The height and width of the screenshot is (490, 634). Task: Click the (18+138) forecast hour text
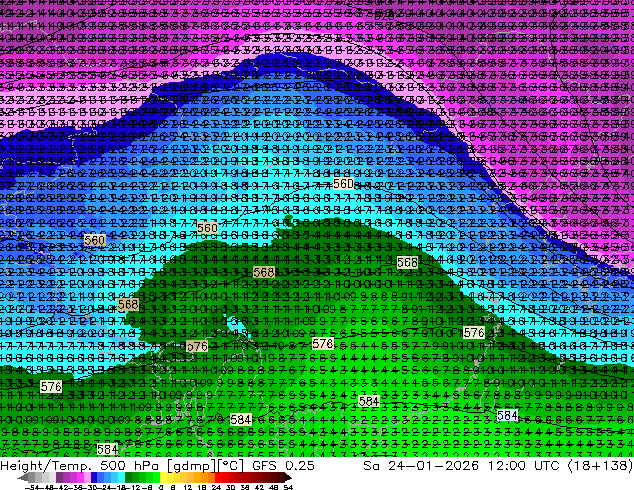[596, 467]
